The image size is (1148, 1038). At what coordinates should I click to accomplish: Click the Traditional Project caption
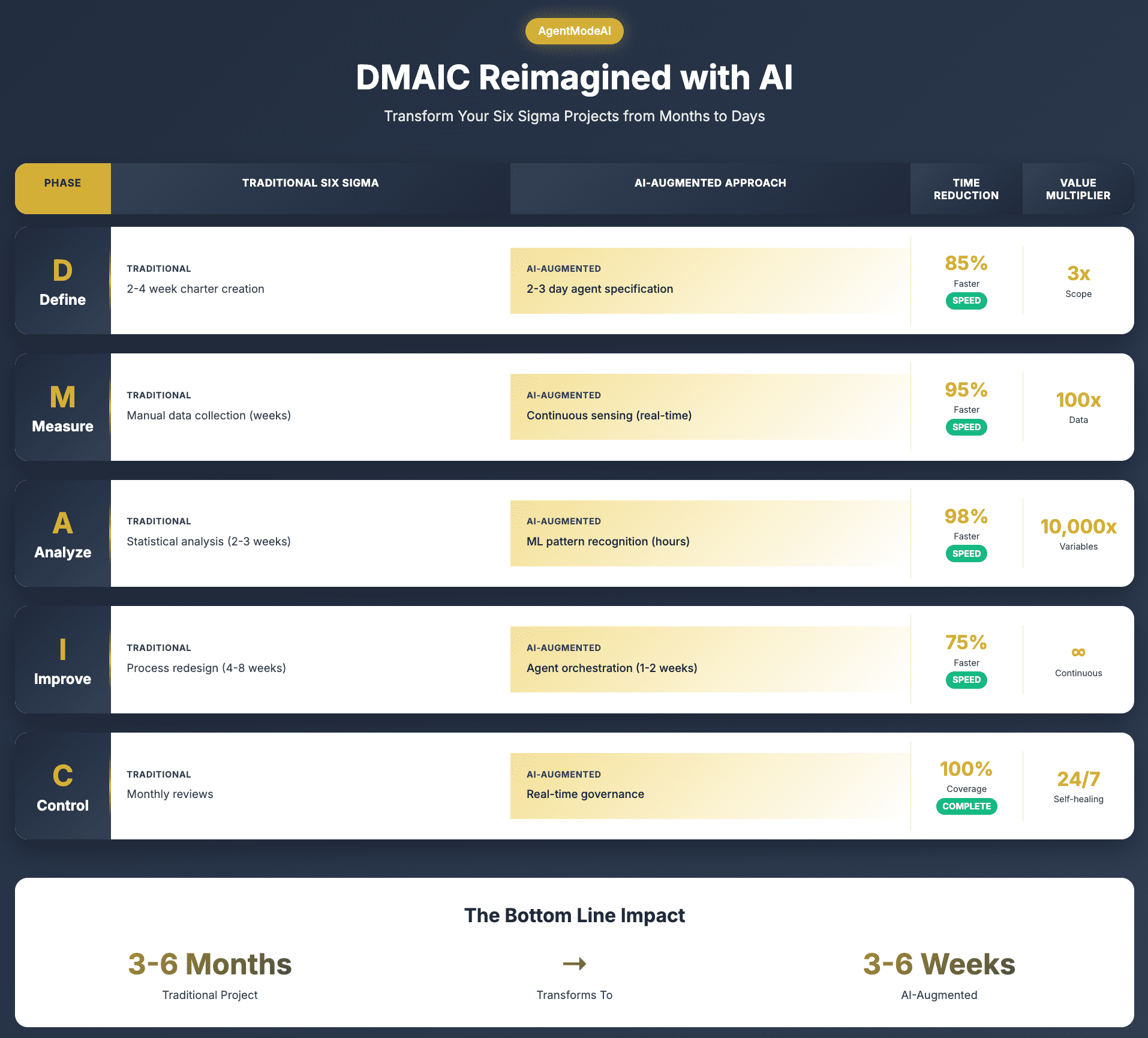point(210,995)
